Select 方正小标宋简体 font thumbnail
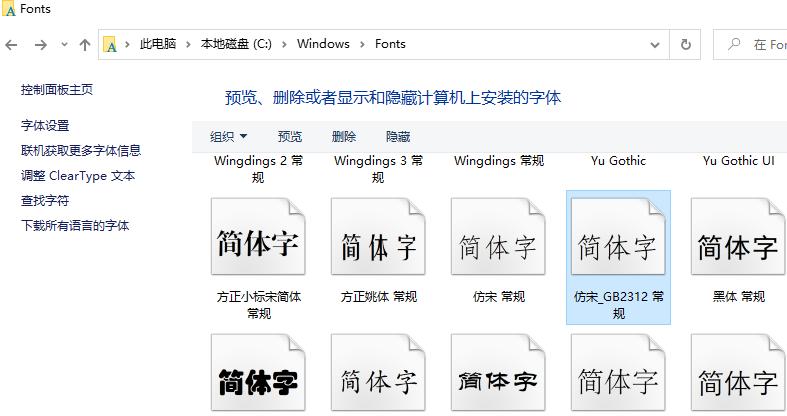 click(x=258, y=236)
